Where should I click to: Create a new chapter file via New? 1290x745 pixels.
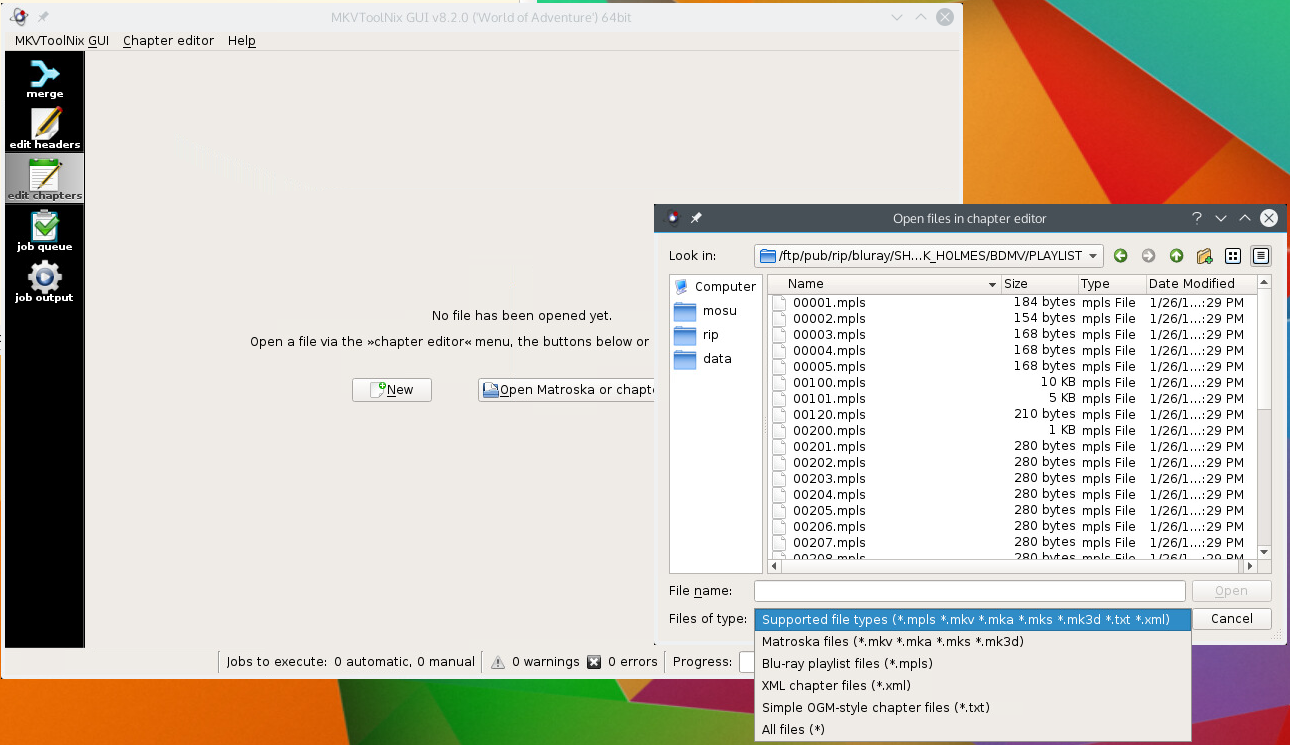coord(391,390)
